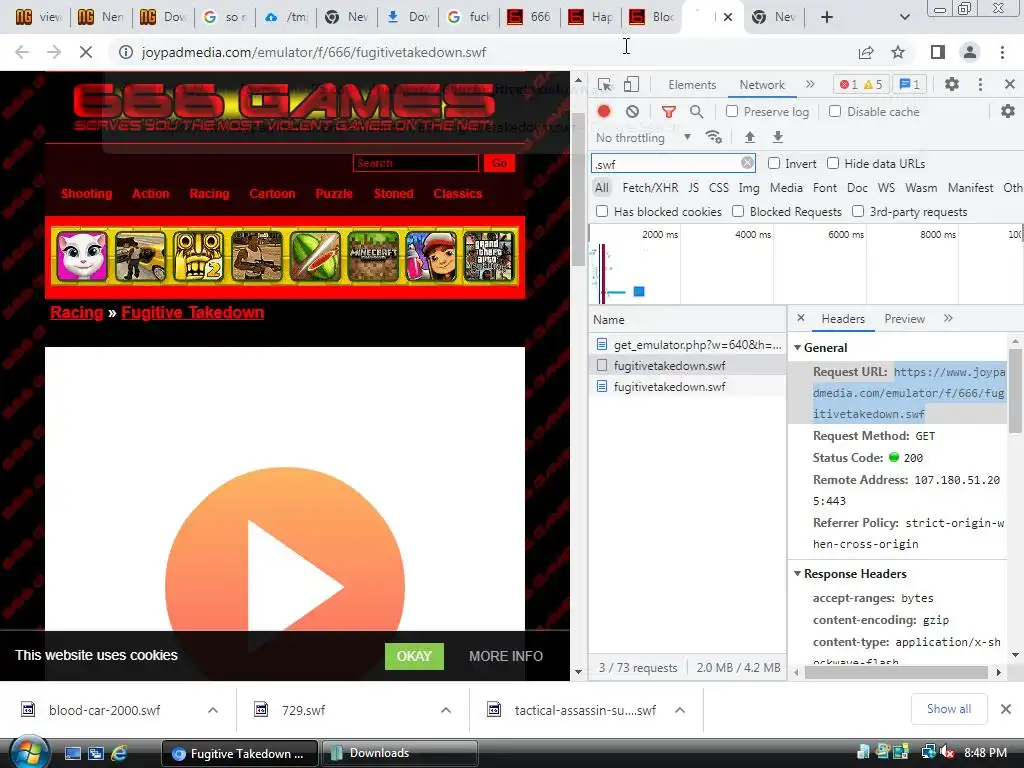Click Windows Start orb
The width and height of the screenshot is (1024, 768).
(30, 752)
